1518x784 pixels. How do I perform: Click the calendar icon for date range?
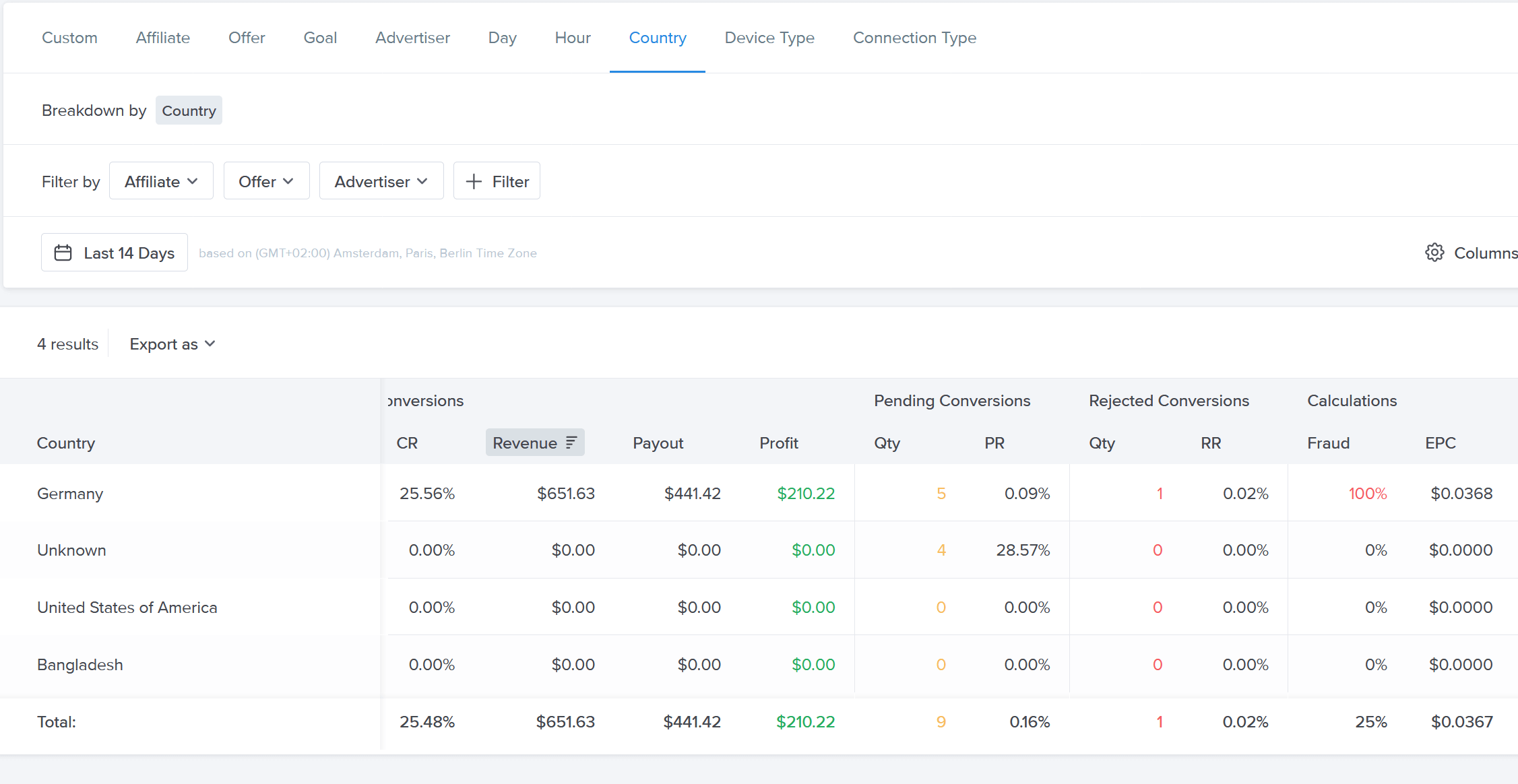(x=63, y=252)
